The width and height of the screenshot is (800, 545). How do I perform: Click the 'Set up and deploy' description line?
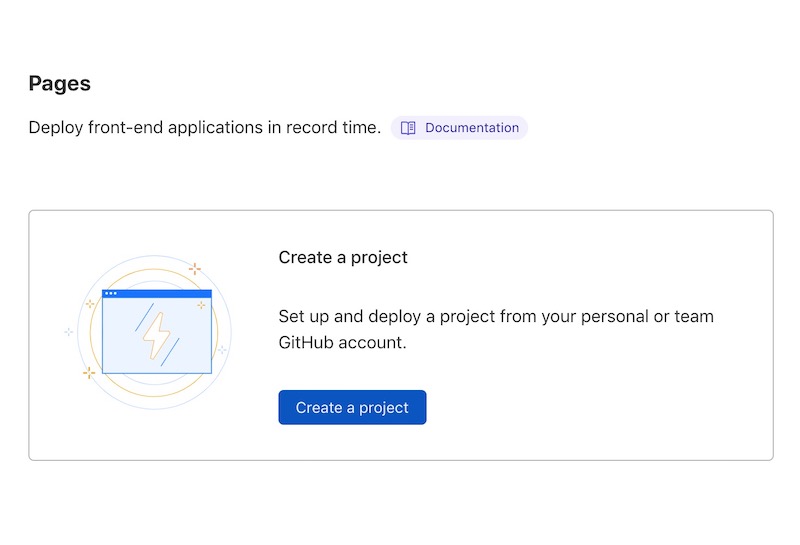(496, 316)
